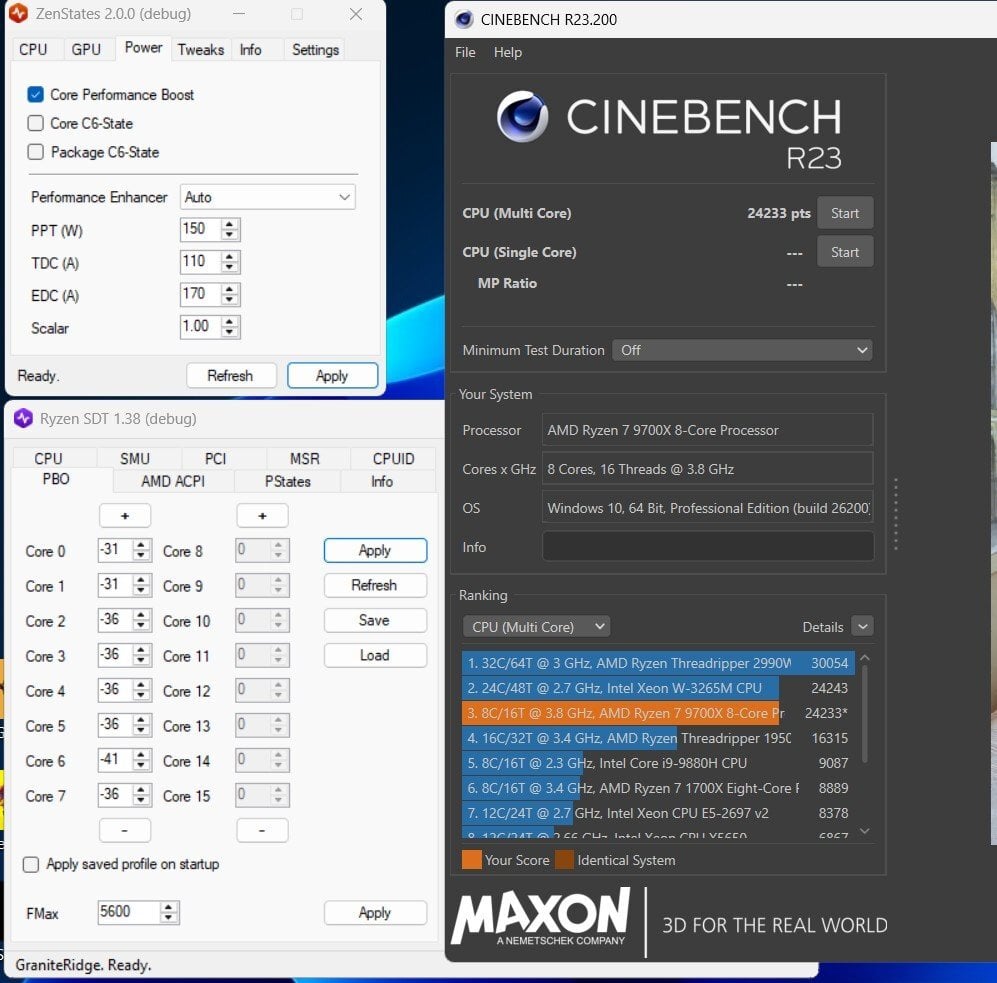Switch to Tweaks tab in ZenStates
The image size is (997, 983).
200,50
